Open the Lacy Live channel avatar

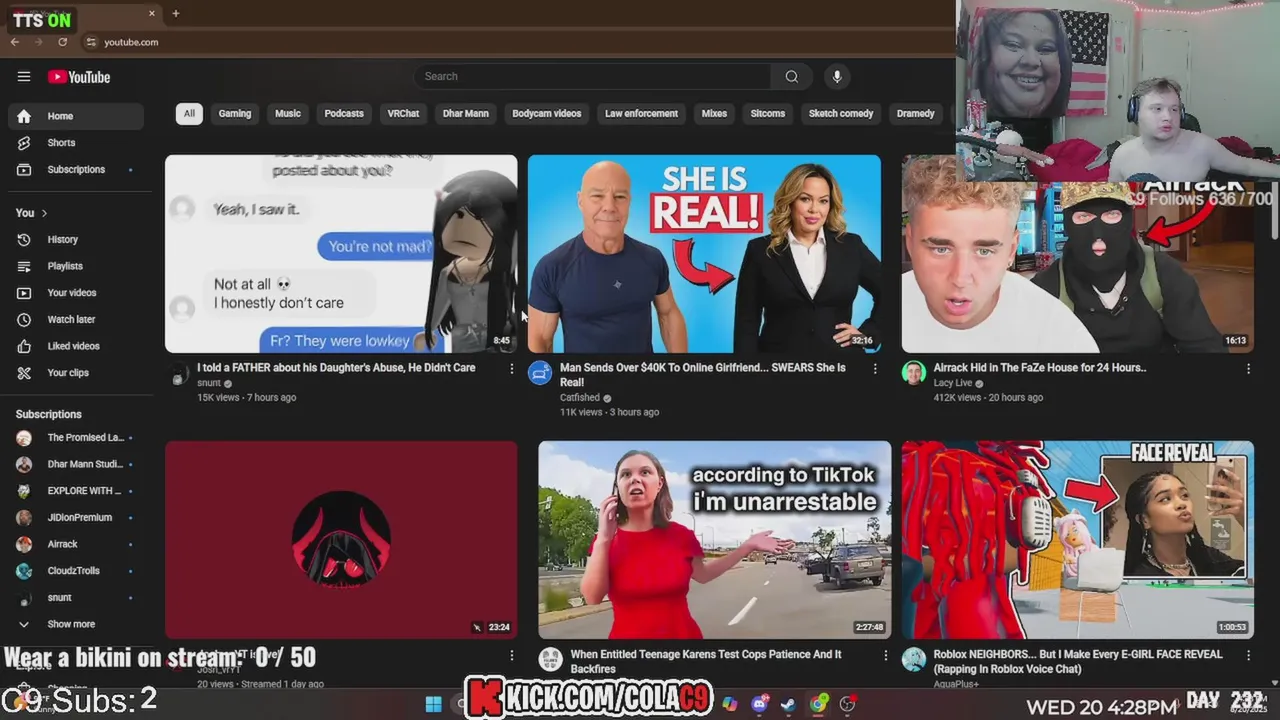pyautogui.click(x=914, y=373)
